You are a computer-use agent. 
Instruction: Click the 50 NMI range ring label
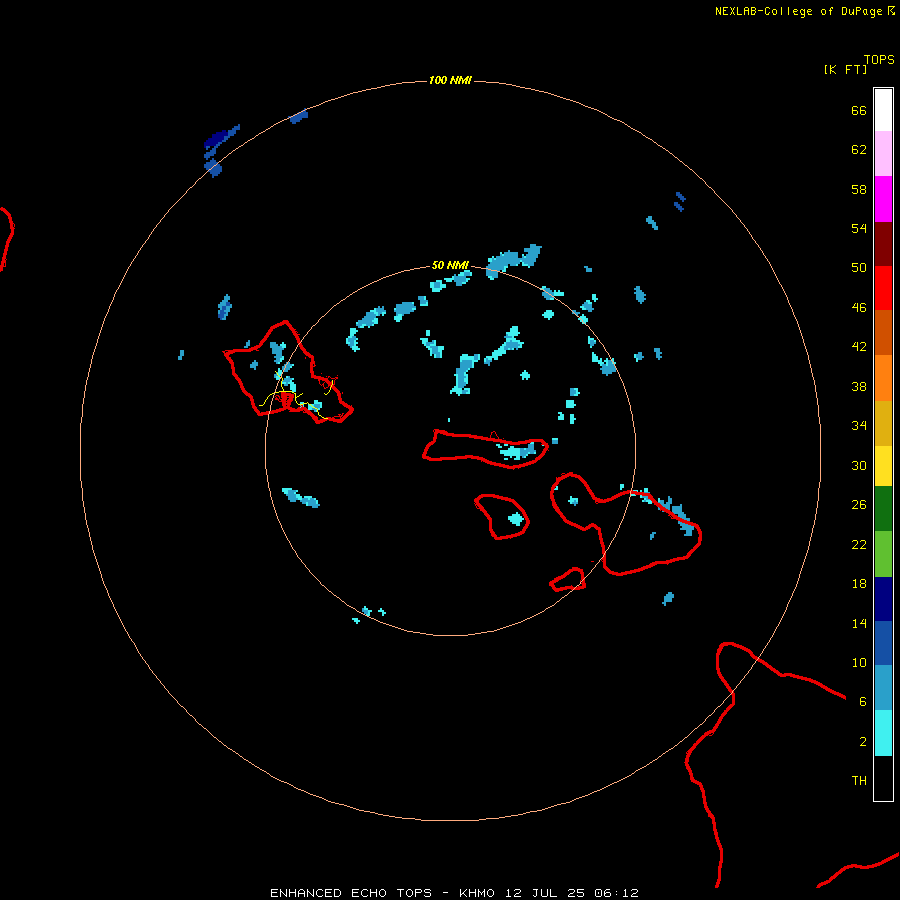click(450, 265)
